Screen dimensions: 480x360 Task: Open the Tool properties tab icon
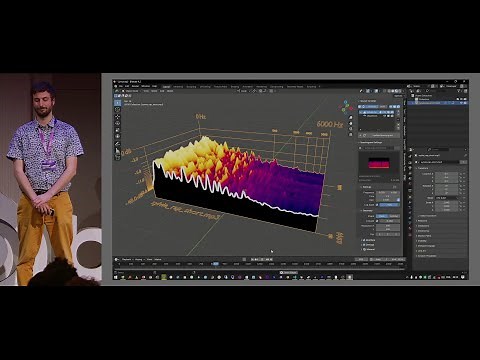pos(410,156)
